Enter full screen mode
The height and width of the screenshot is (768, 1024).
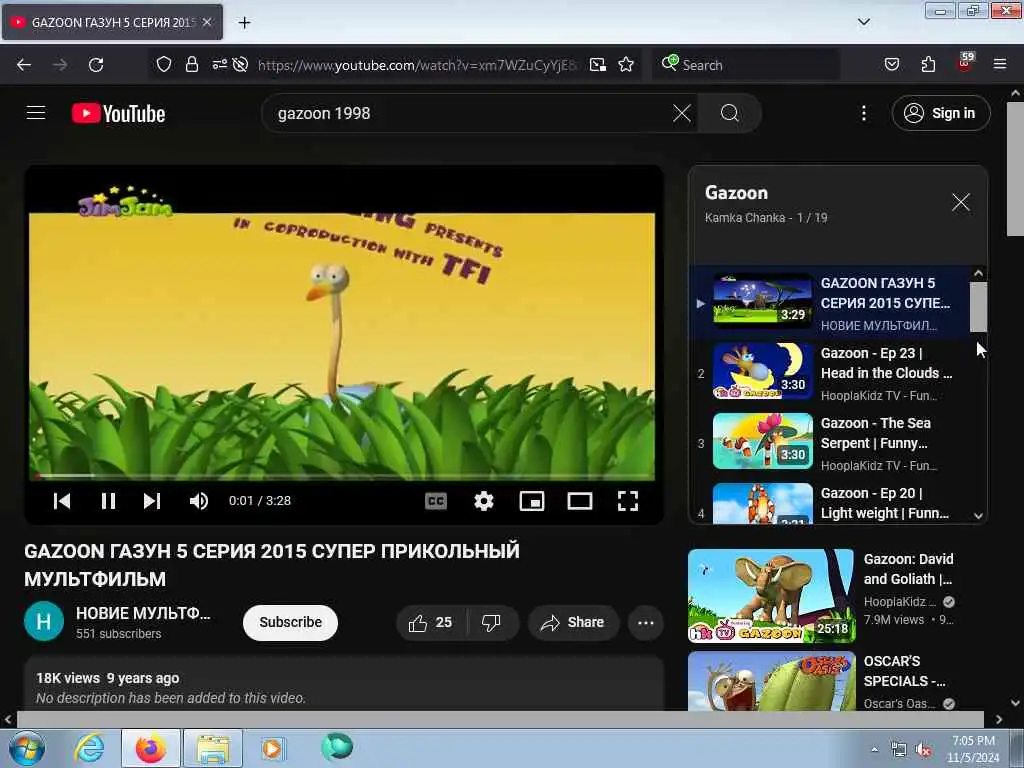point(628,501)
